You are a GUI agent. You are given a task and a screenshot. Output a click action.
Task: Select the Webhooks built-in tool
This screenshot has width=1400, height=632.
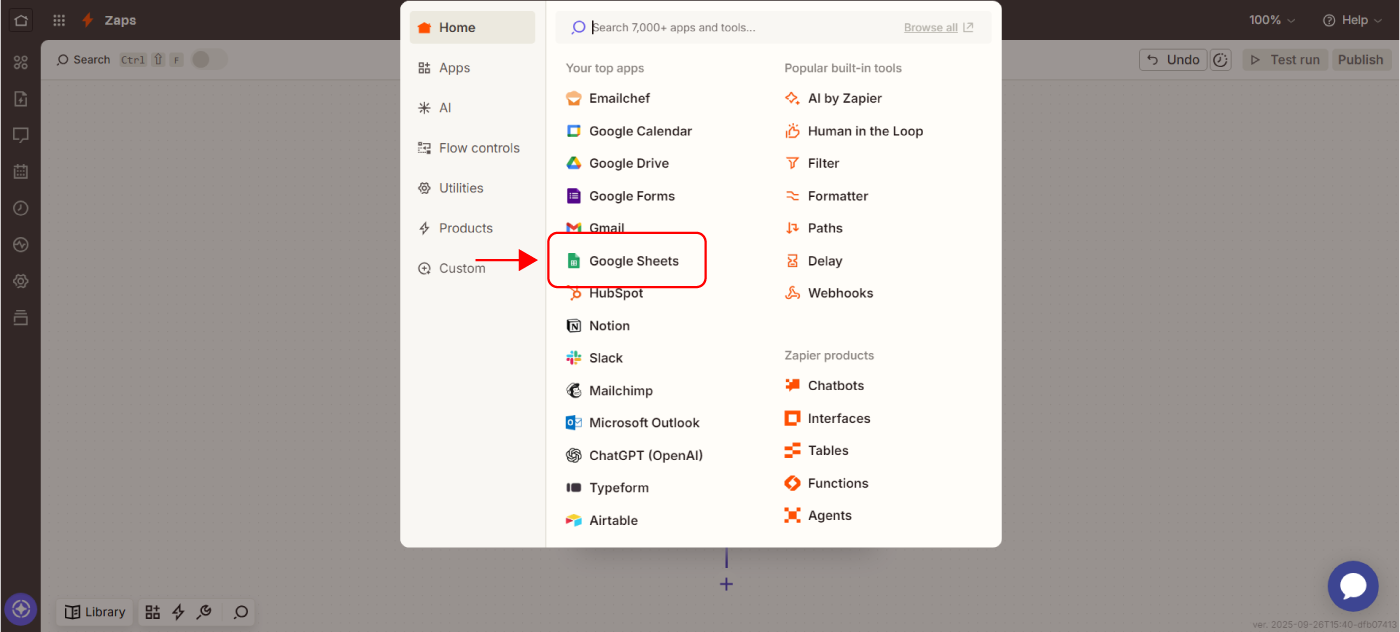(x=839, y=293)
